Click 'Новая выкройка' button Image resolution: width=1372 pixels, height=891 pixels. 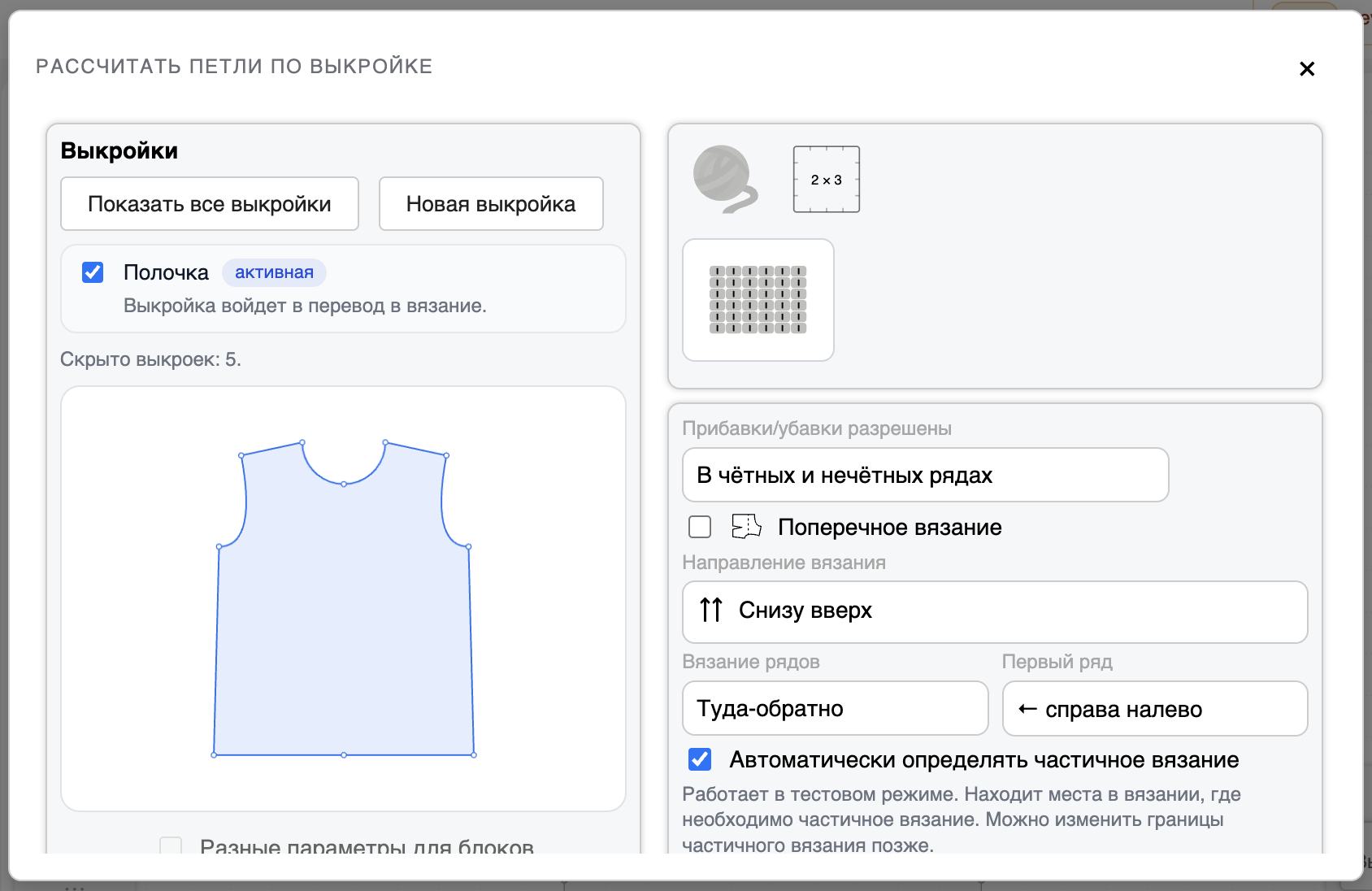point(491,204)
